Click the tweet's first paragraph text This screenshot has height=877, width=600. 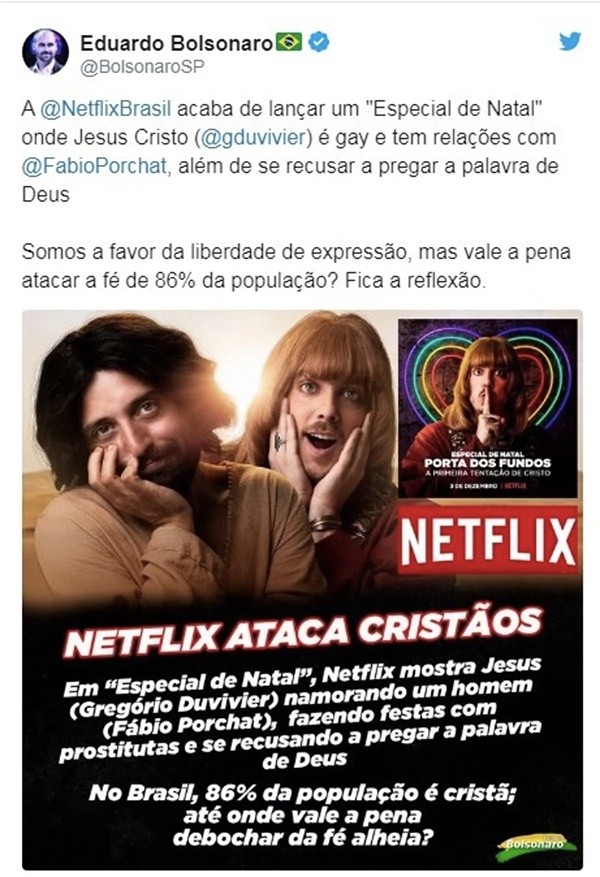pos(290,152)
